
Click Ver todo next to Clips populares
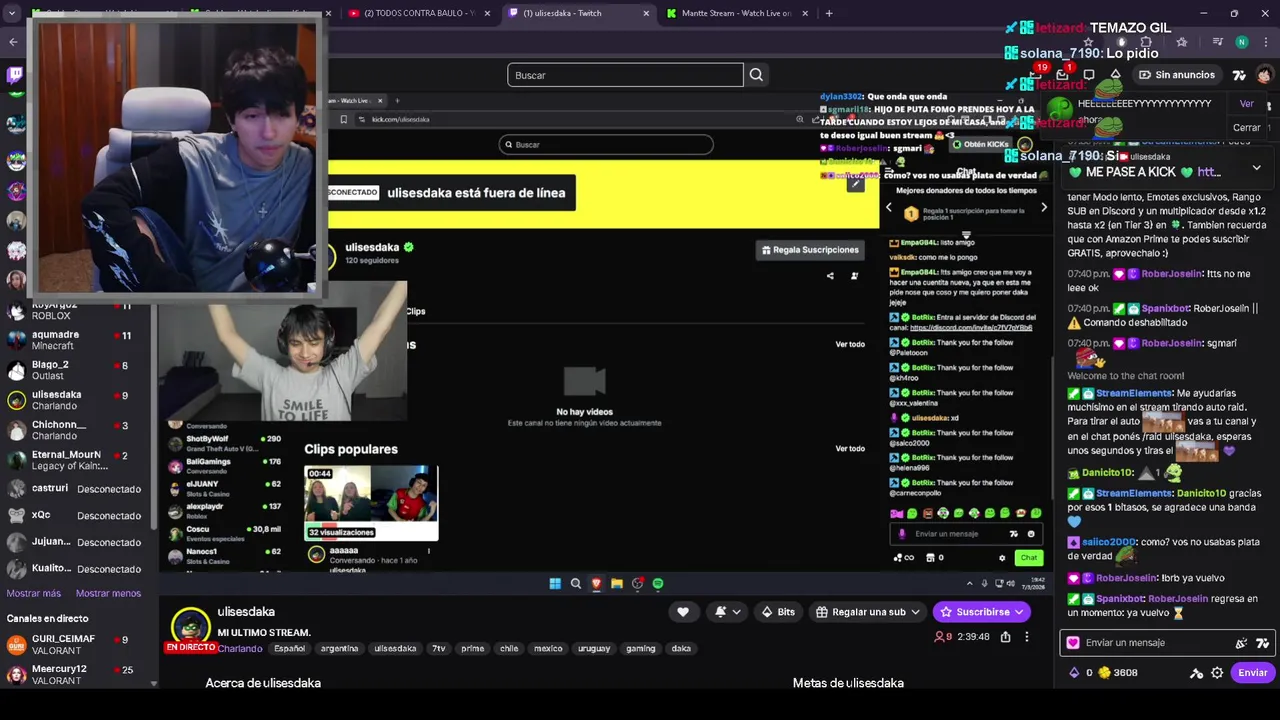click(850, 449)
